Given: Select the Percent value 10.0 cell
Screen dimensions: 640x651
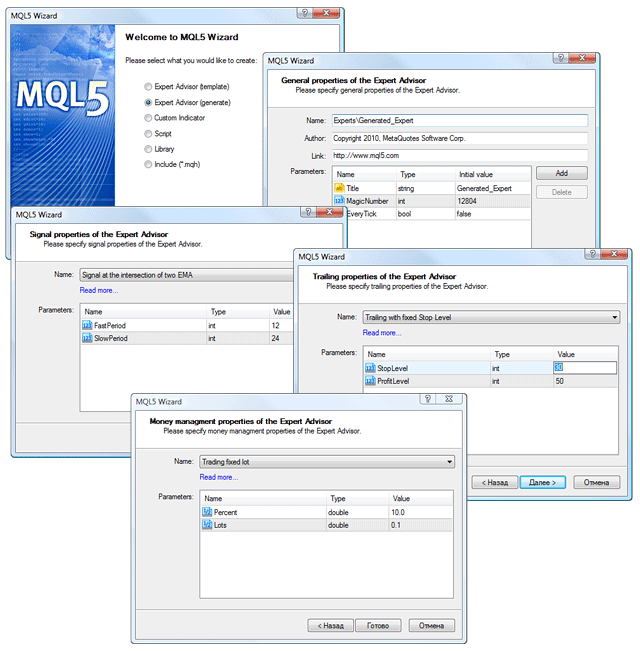Looking at the screenshot, I should (420, 512).
